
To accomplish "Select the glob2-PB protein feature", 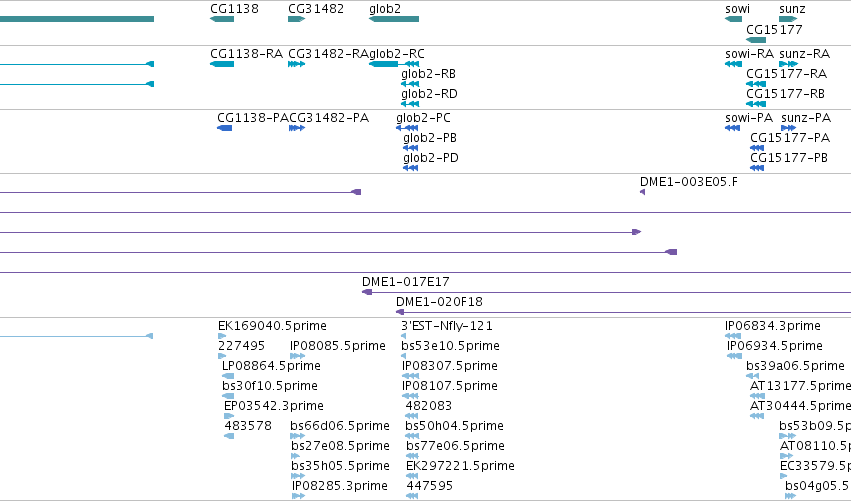I will click(x=411, y=148).
